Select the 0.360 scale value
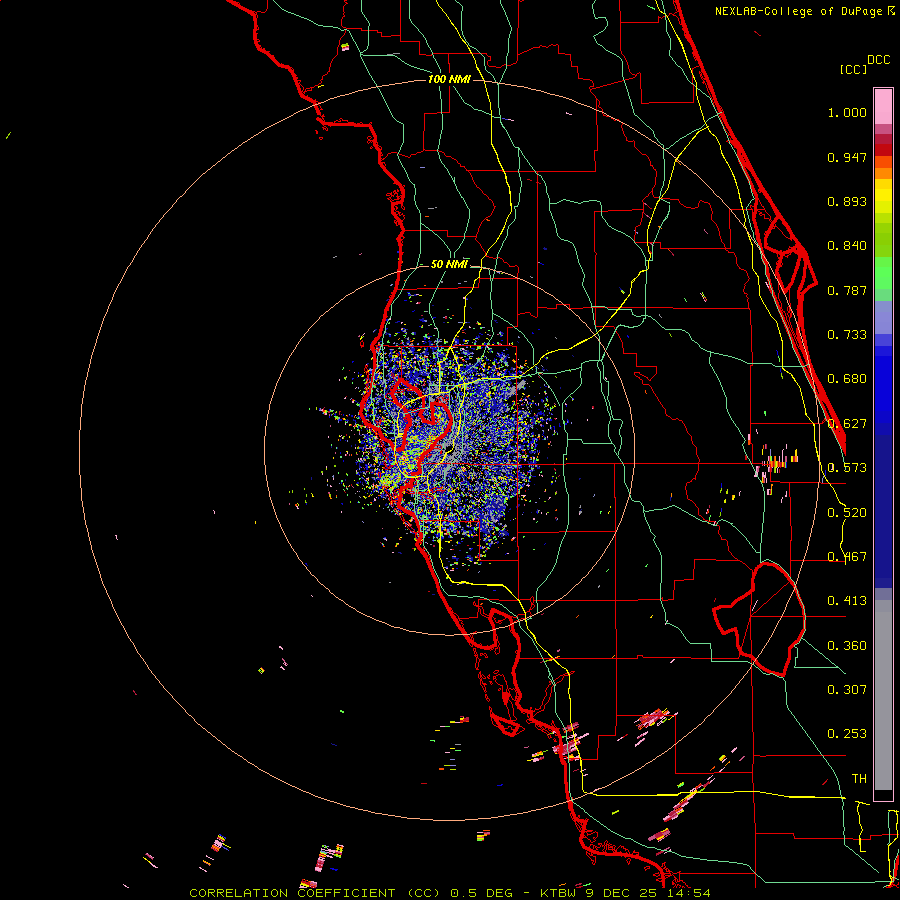The image size is (900, 900). 847,646
